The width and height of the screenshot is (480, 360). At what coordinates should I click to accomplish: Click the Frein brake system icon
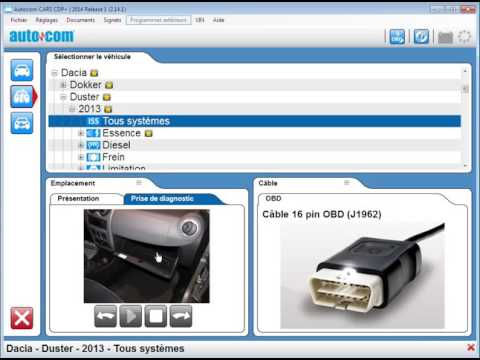point(93,157)
